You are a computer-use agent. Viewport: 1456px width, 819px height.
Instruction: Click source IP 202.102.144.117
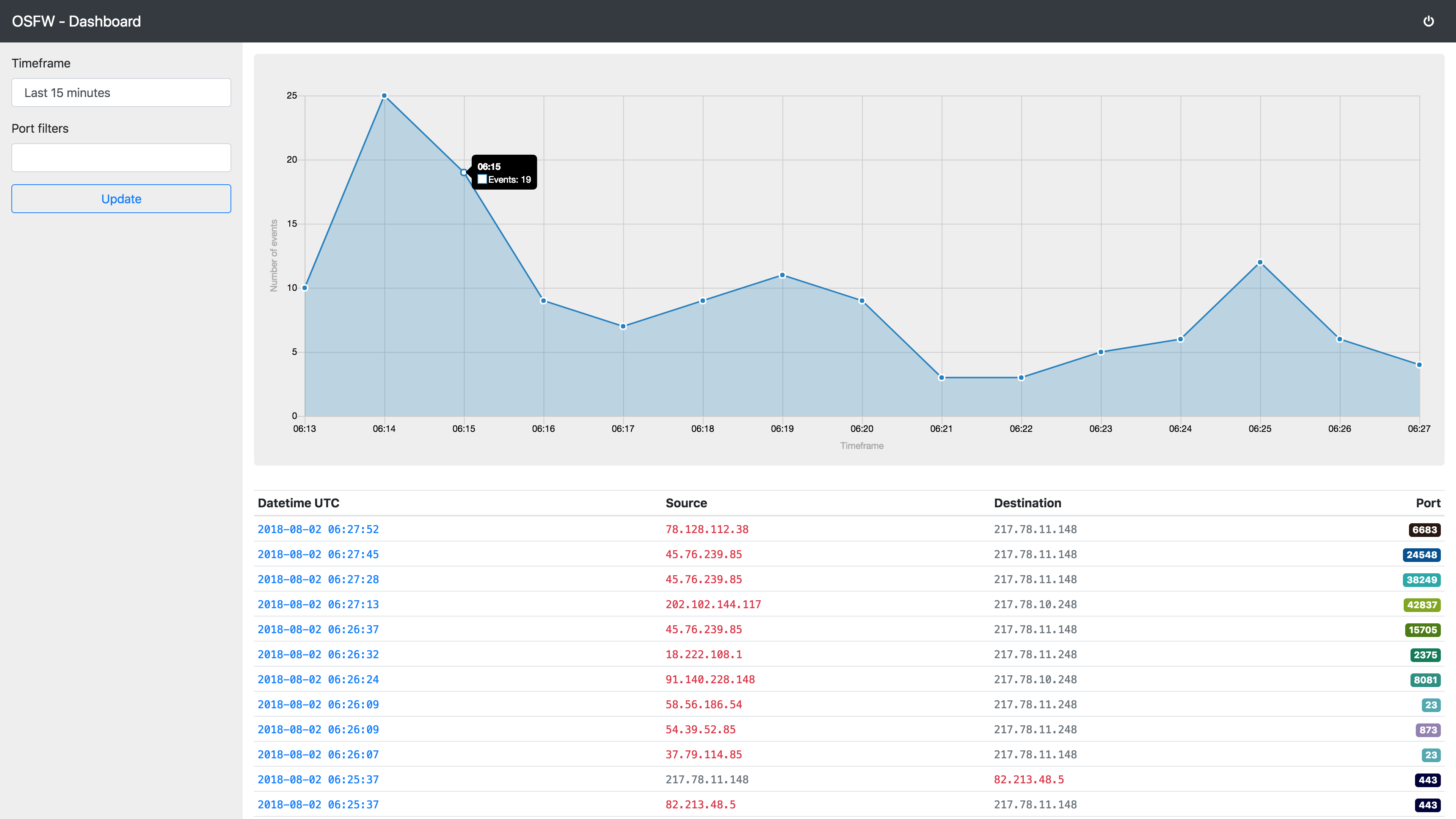coord(713,605)
